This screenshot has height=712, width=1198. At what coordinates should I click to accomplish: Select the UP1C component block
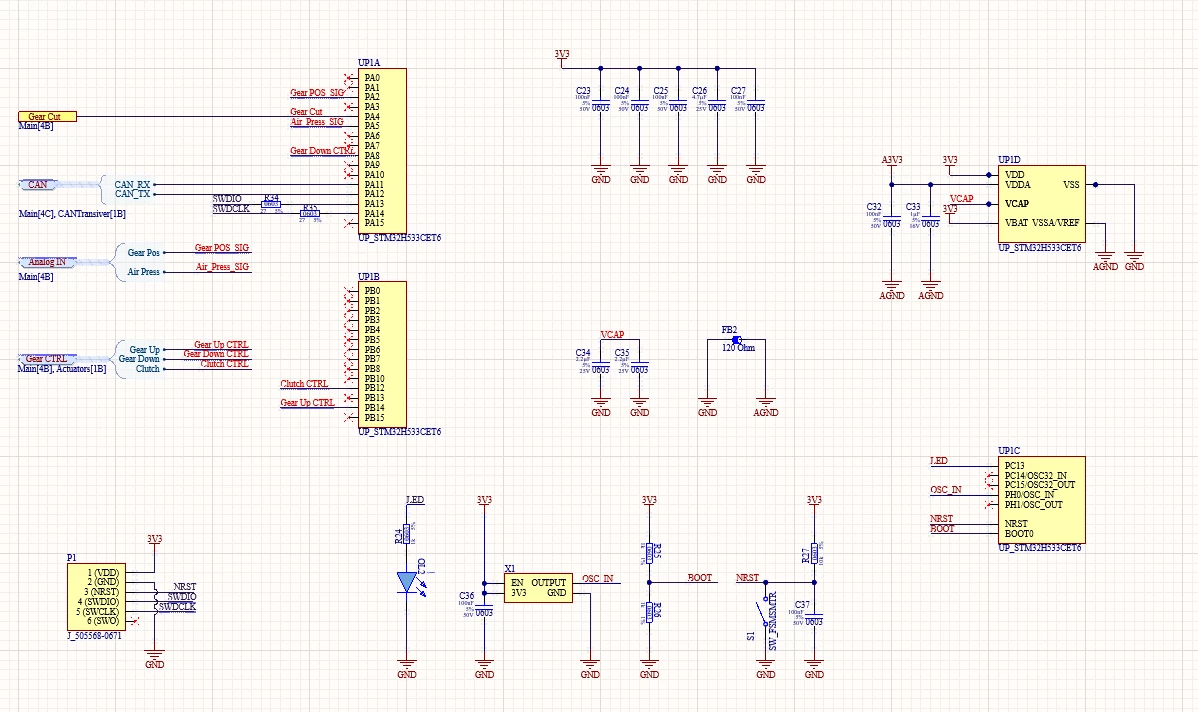(x=1041, y=500)
